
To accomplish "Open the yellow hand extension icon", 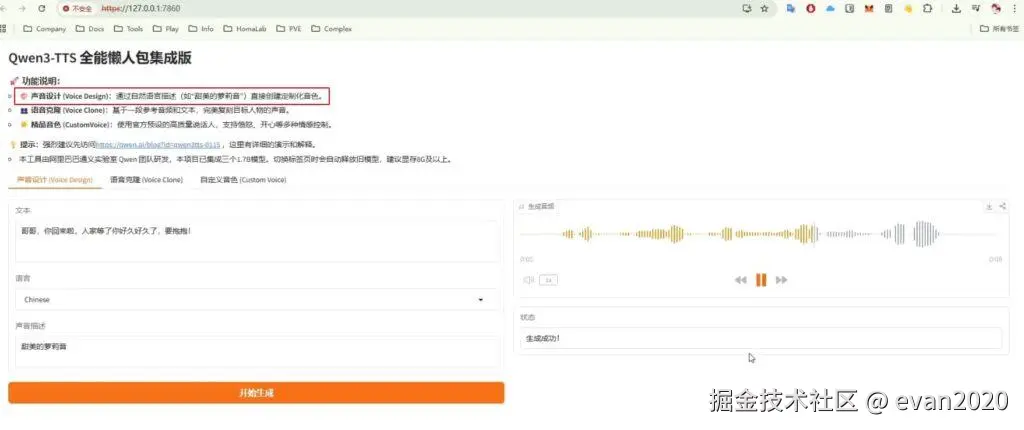I will tap(908, 8).
